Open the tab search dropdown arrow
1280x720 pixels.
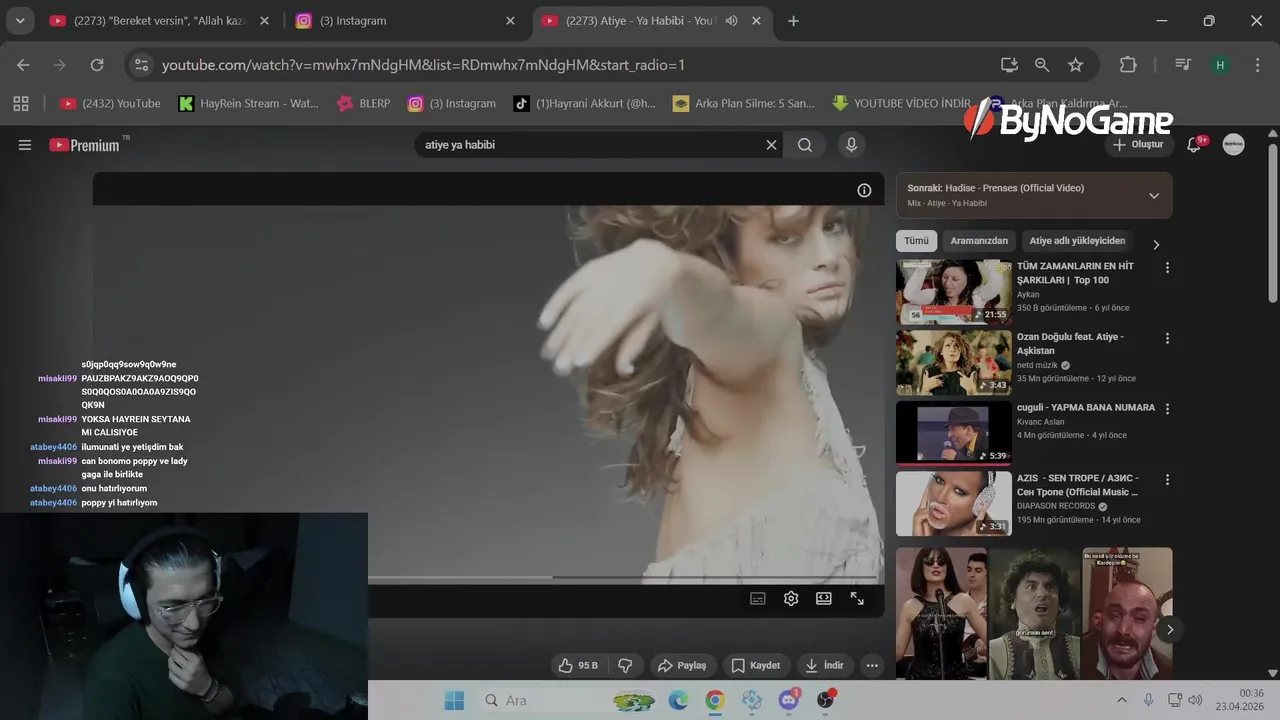point(20,21)
